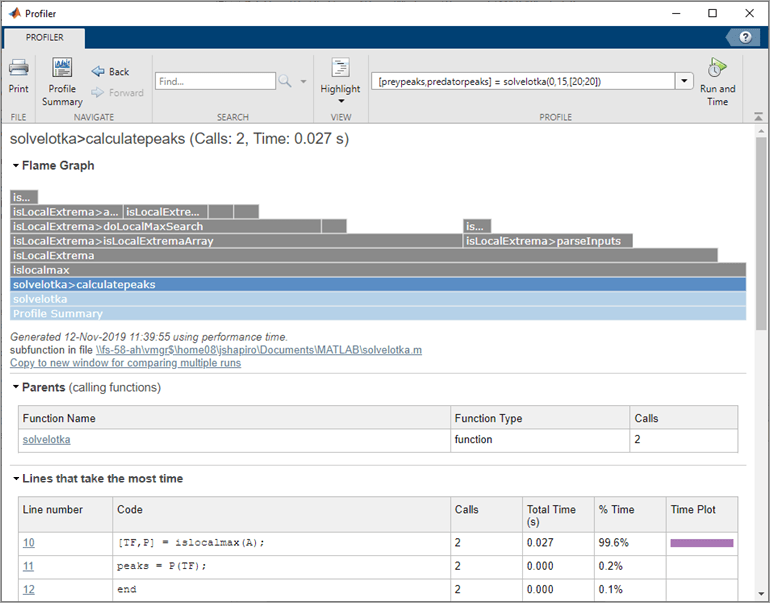Collapse the Flame Graph section

(16, 166)
